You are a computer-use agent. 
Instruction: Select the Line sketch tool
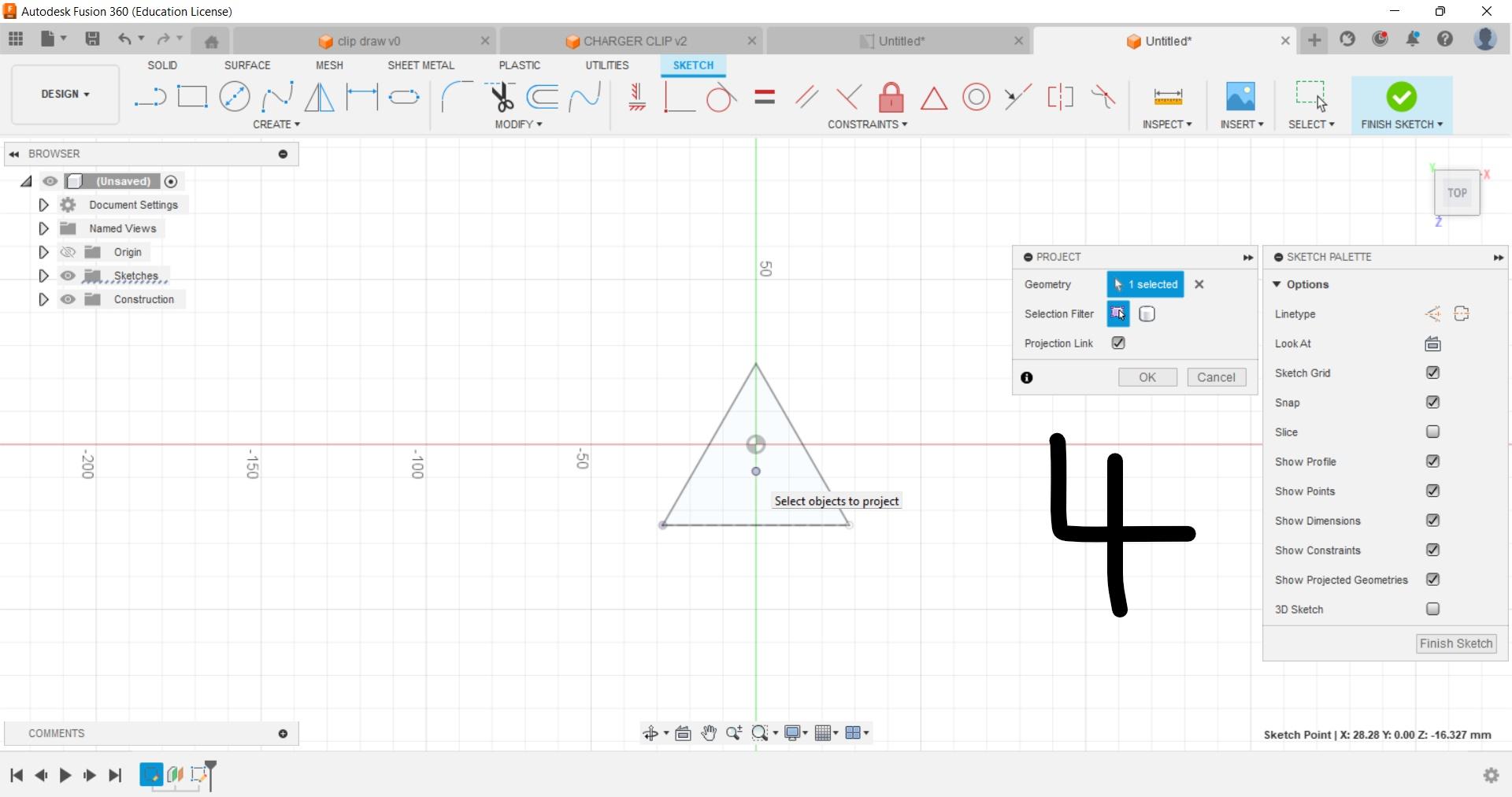tap(150, 96)
